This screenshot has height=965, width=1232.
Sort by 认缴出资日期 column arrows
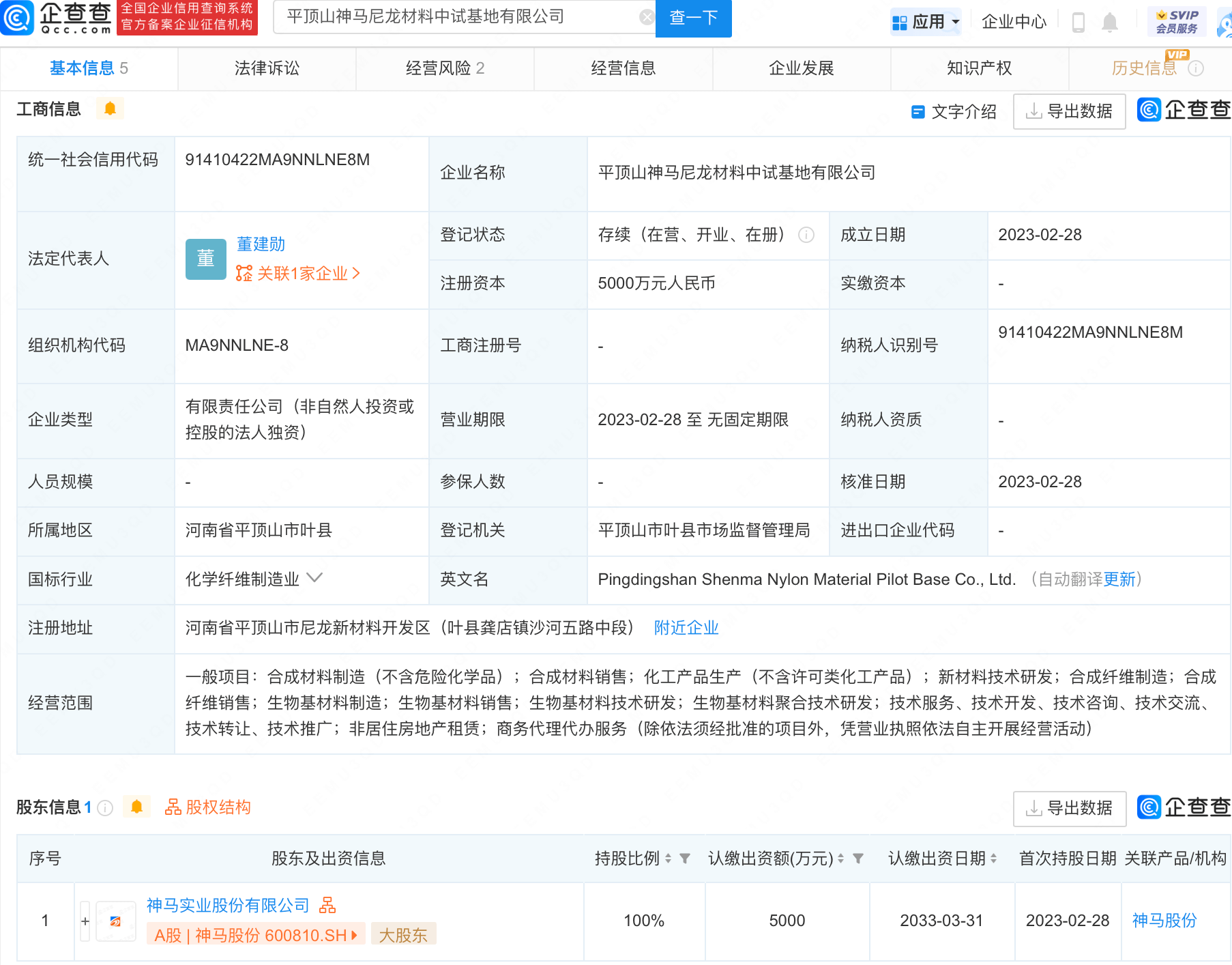pos(993,859)
